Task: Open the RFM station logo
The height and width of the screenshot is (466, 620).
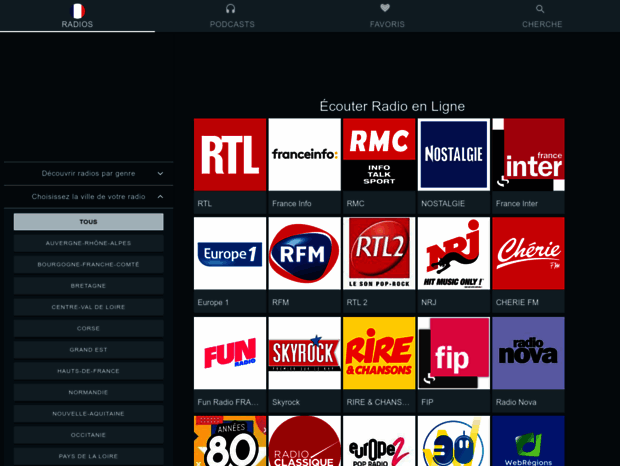Action: (304, 253)
